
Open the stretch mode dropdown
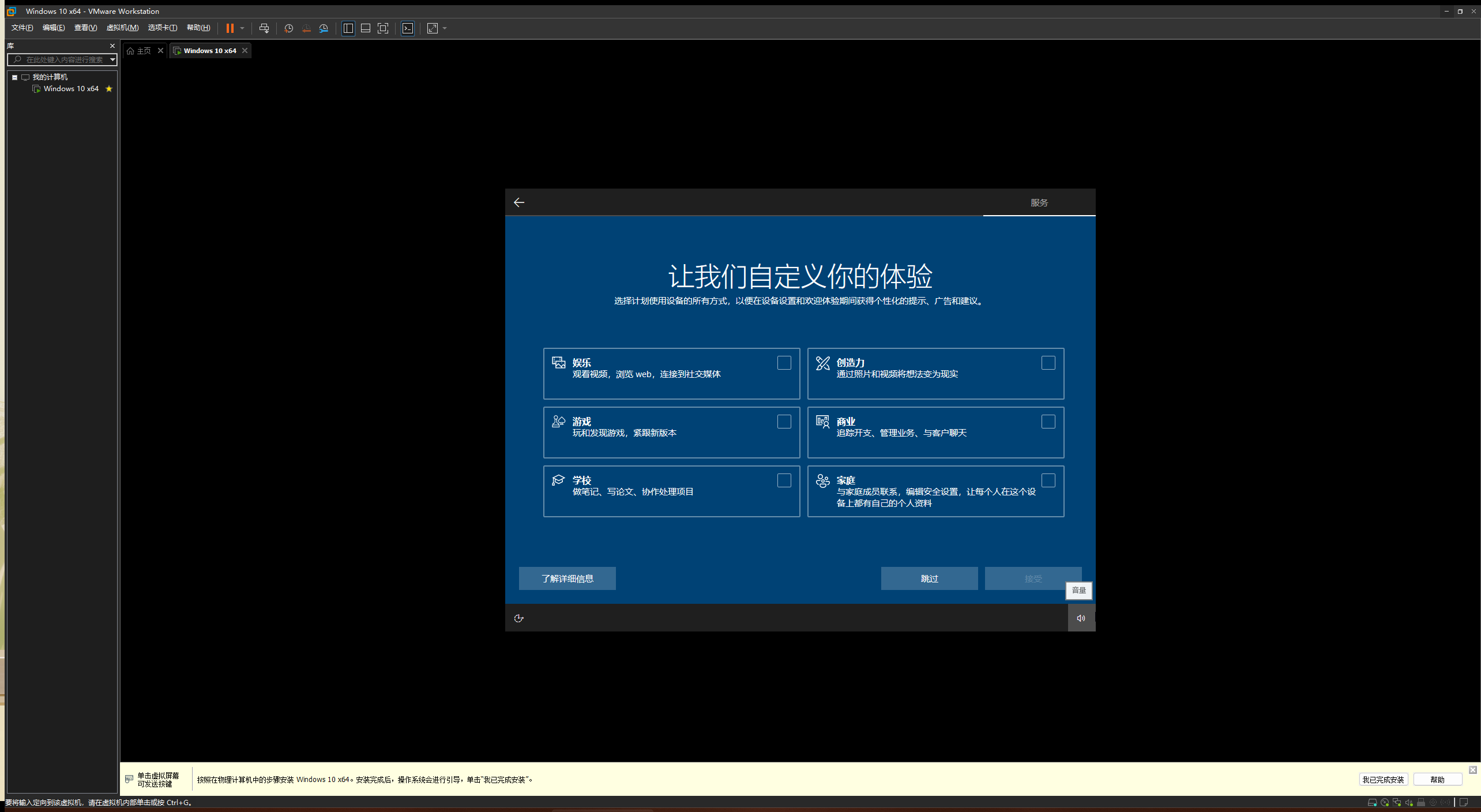coord(443,28)
